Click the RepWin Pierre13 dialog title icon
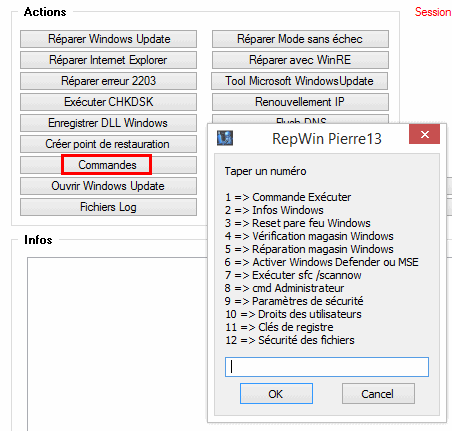The width and height of the screenshot is (452, 431). pos(225,138)
